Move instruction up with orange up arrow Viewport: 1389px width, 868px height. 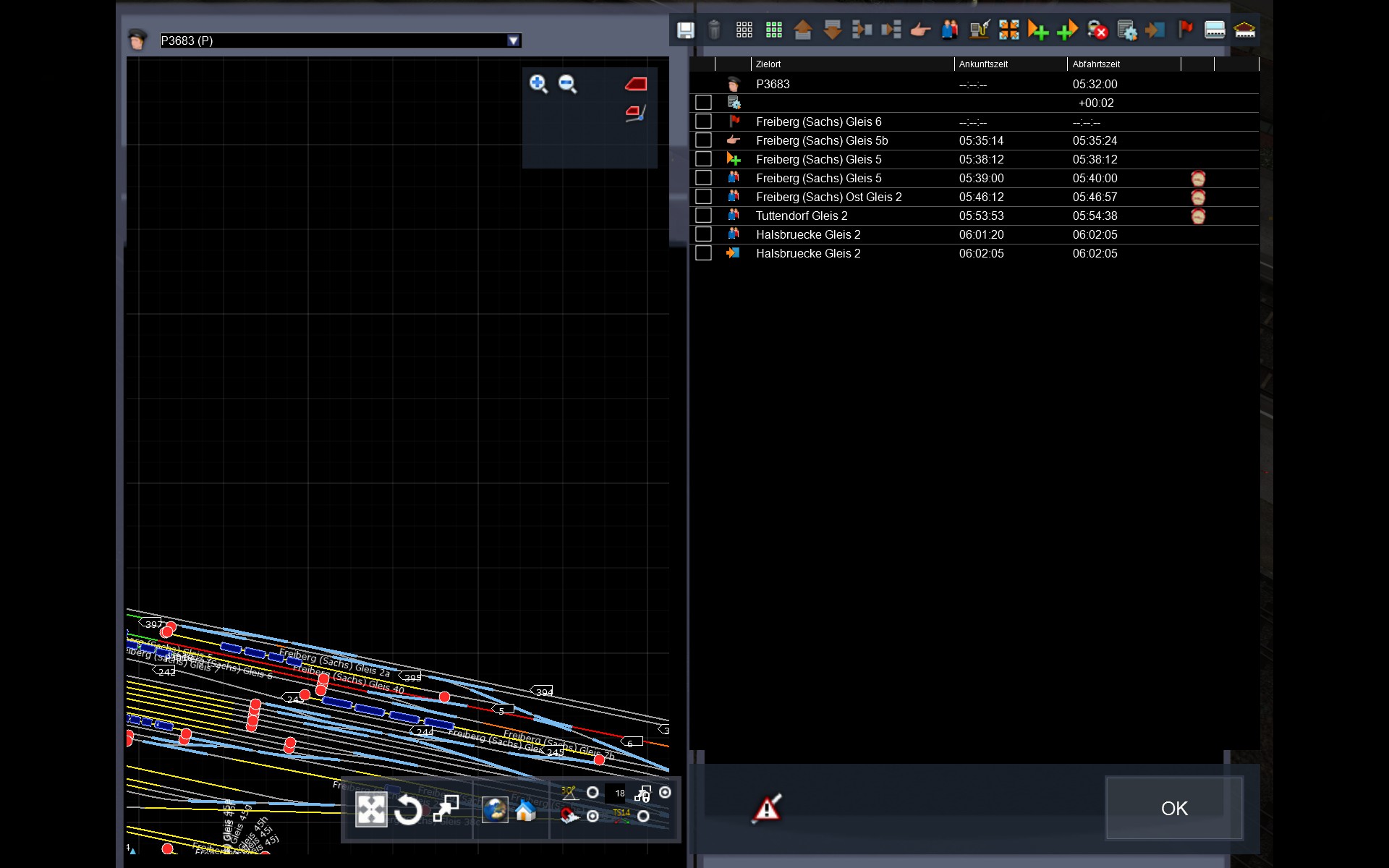click(803, 30)
